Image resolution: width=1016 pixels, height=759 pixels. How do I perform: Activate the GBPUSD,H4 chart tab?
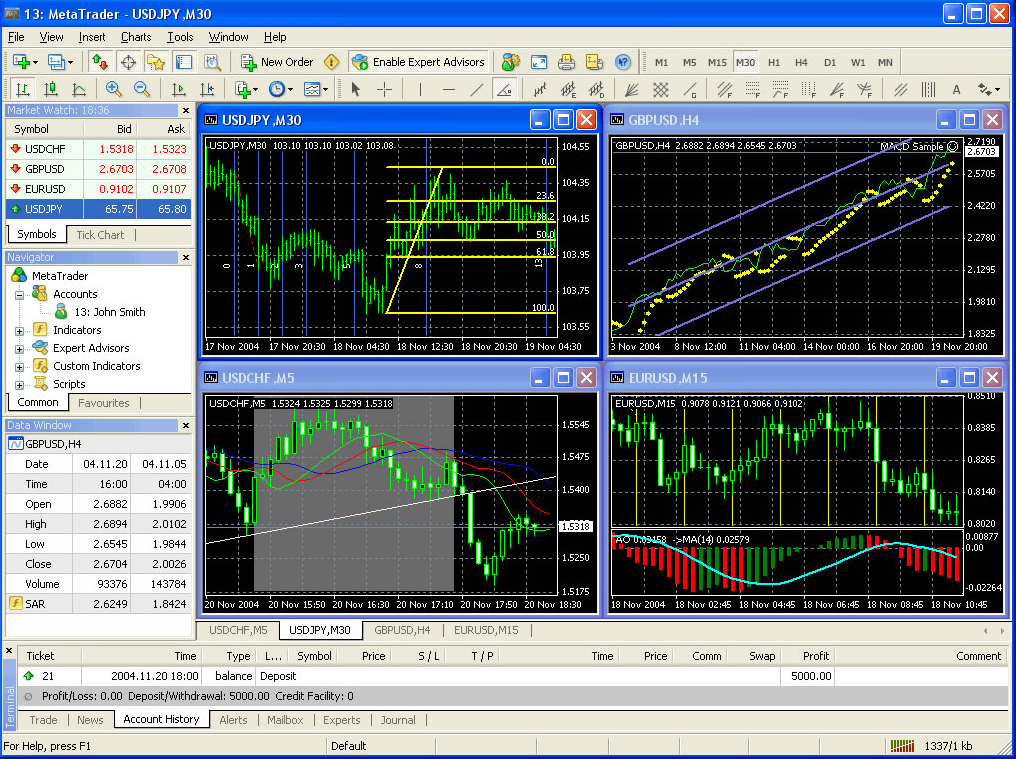pos(402,629)
